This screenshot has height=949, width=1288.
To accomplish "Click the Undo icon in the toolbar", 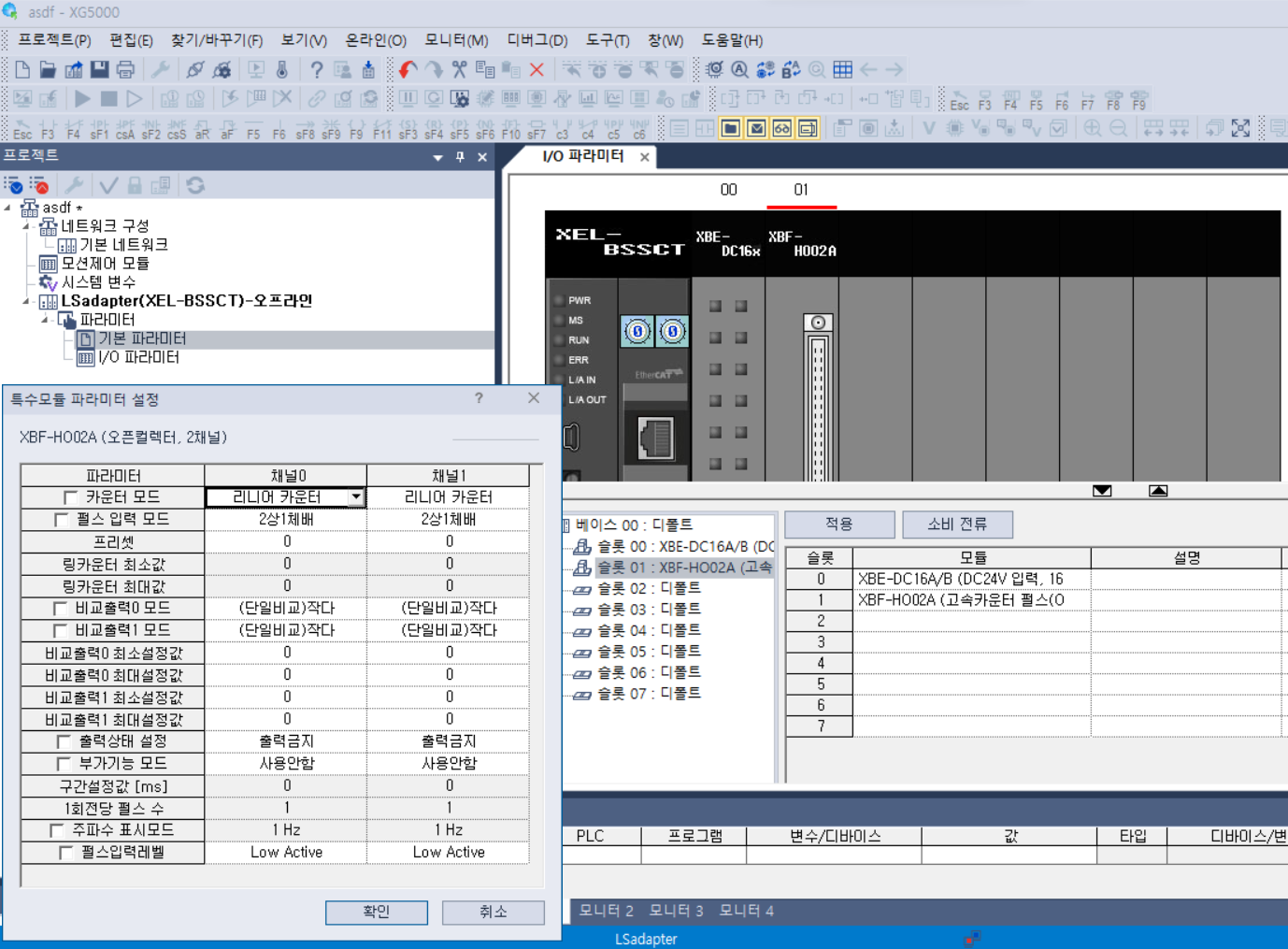I will (407, 69).
